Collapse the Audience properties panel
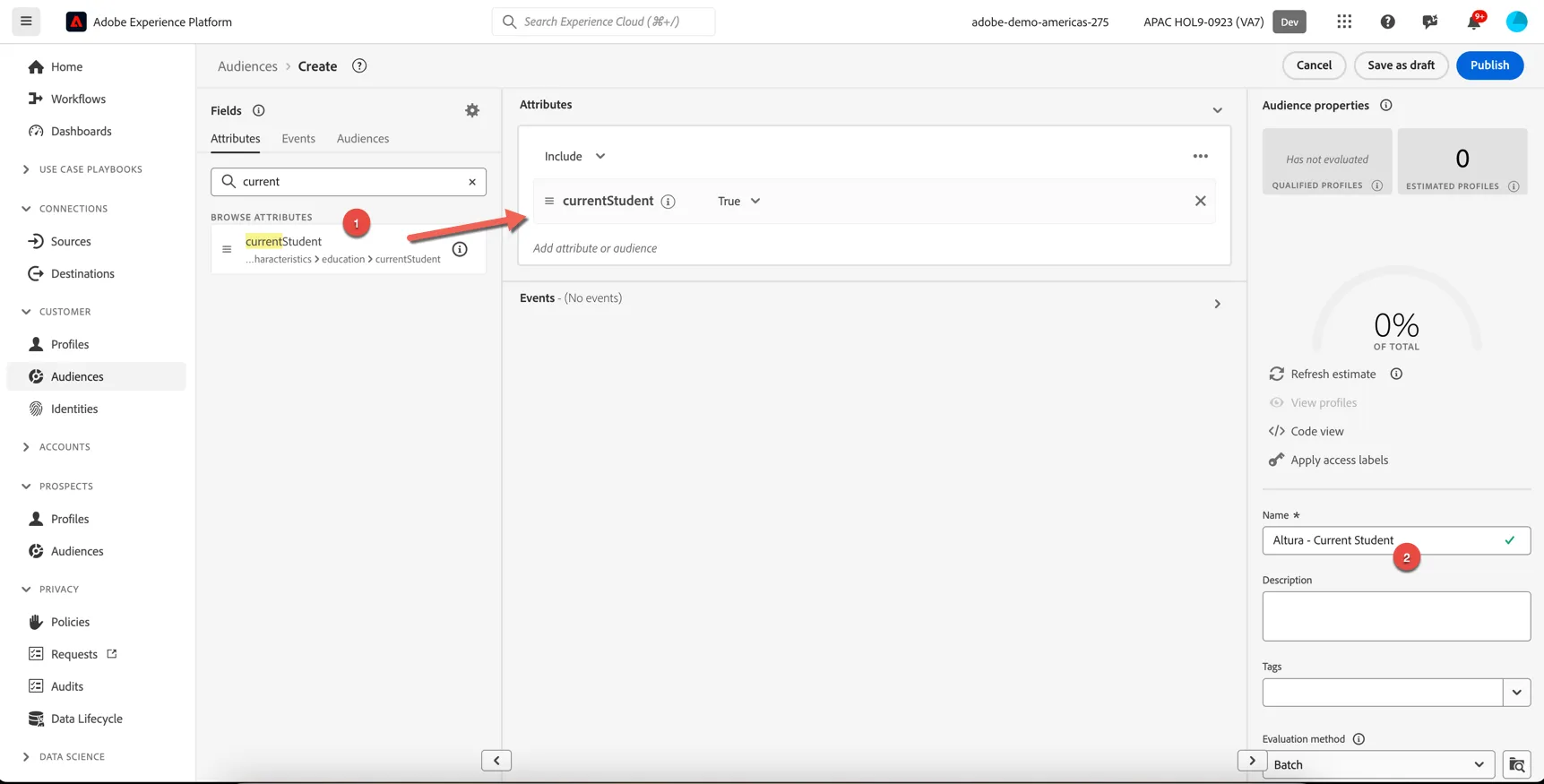The height and width of the screenshot is (784, 1544). [1252, 760]
